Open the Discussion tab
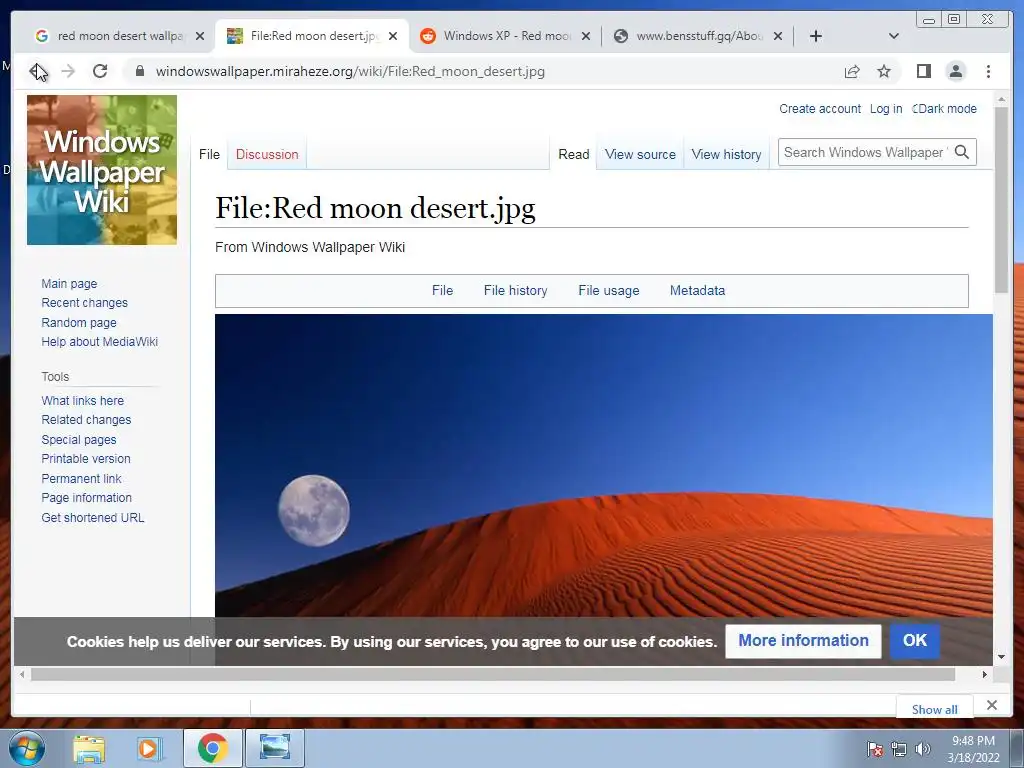 point(267,154)
